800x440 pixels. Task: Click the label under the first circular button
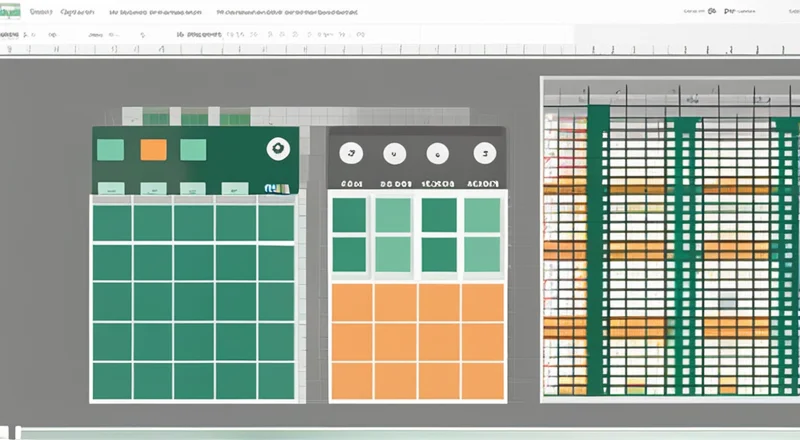[351, 184]
